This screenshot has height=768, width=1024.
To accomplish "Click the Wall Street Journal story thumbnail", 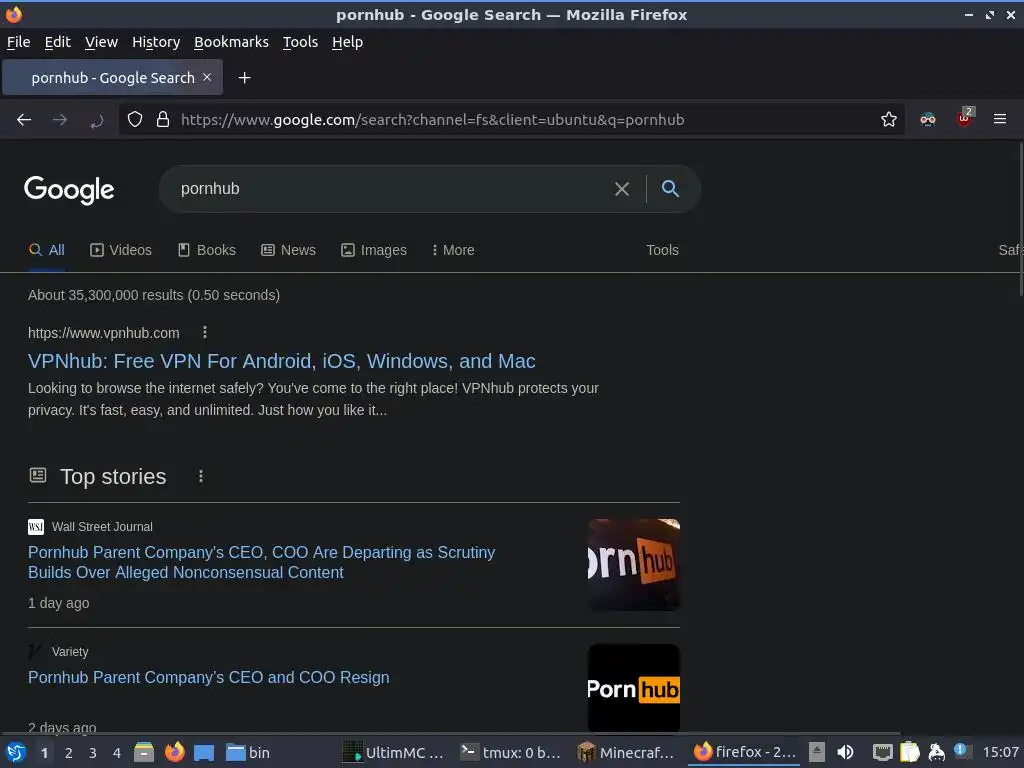I will point(633,565).
